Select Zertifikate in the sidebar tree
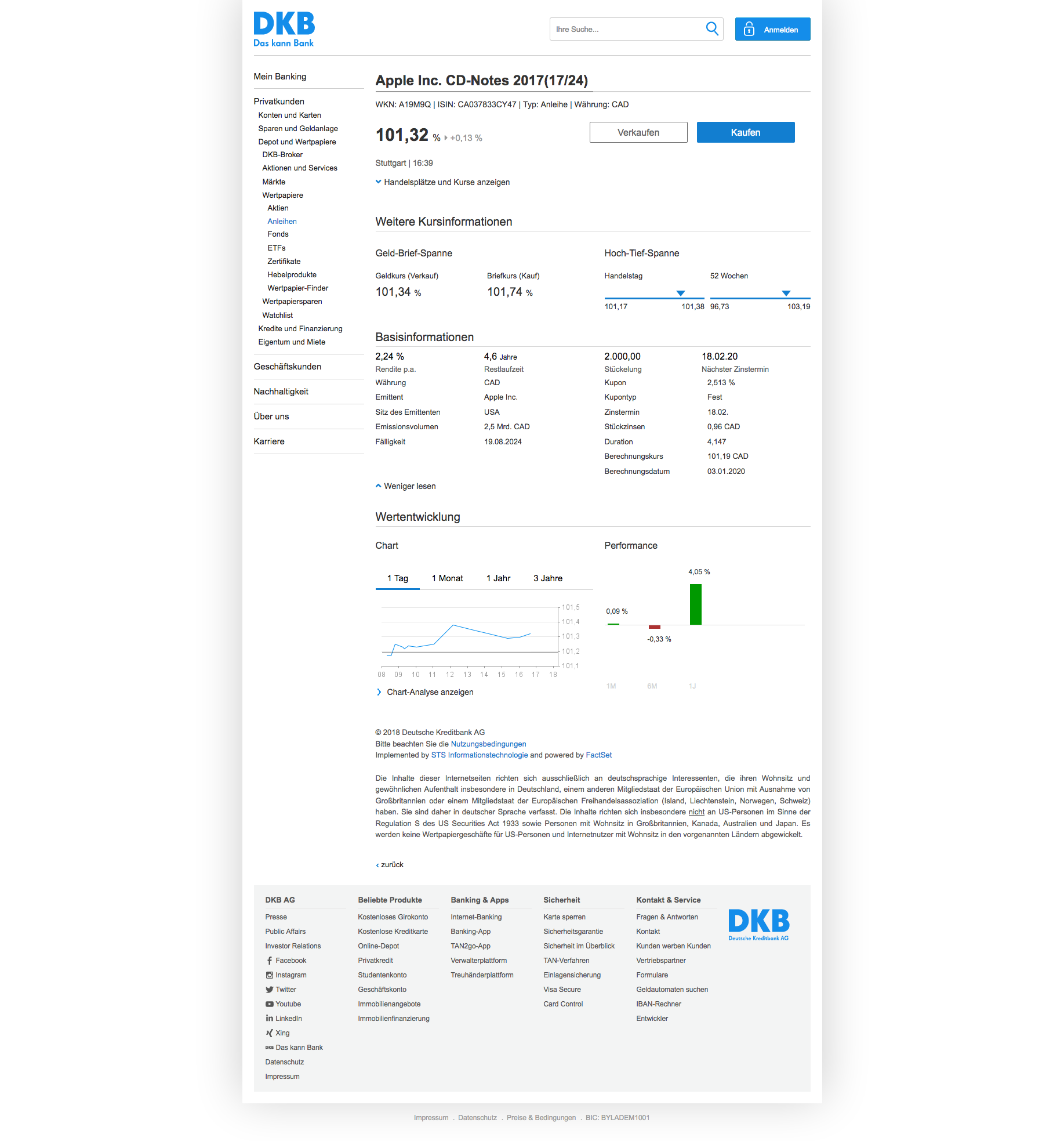This screenshot has height=1141, width=1064. [x=284, y=262]
